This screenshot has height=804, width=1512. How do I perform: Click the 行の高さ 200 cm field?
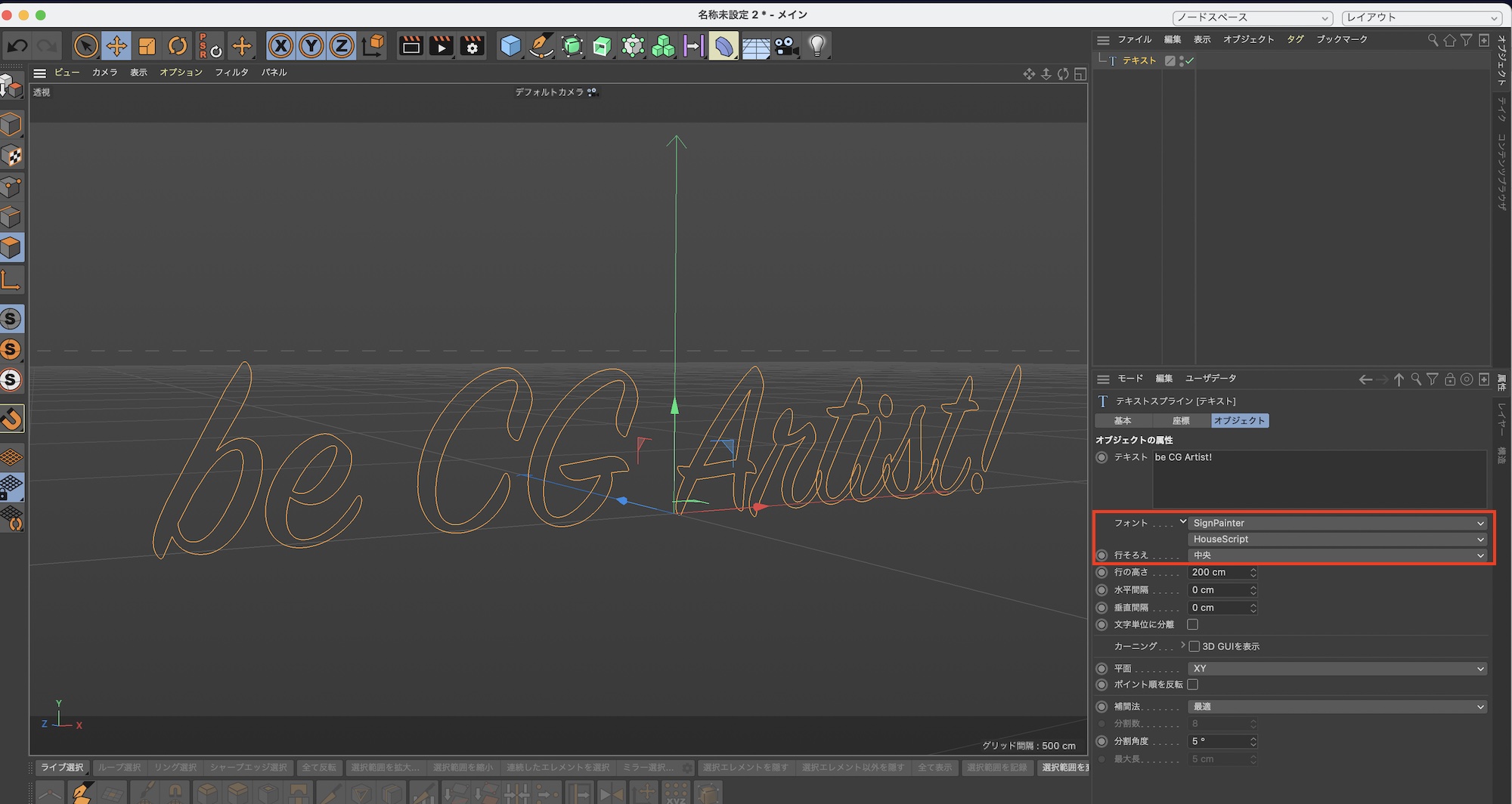click(1217, 572)
